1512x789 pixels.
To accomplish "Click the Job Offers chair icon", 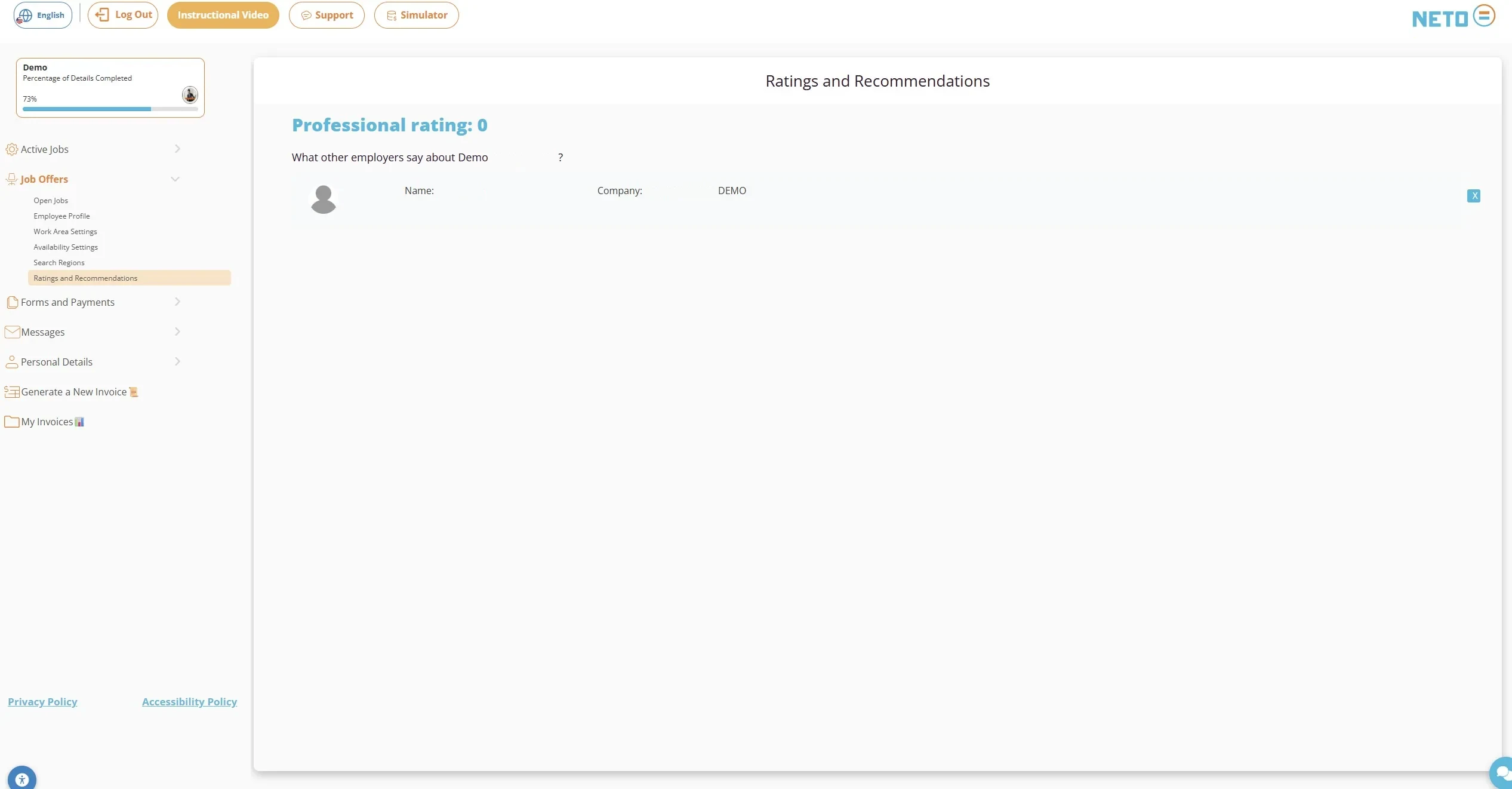I will pos(11,179).
